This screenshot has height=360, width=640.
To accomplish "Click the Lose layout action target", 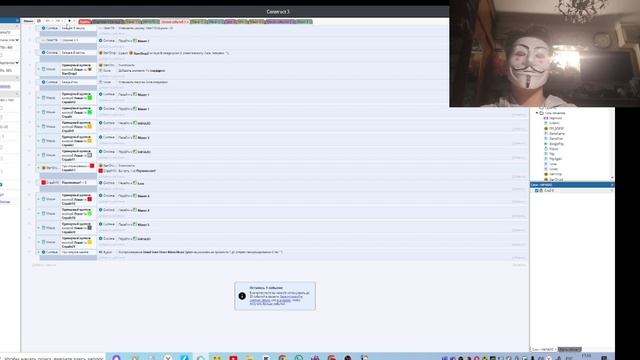I will (x=140, y=183).
